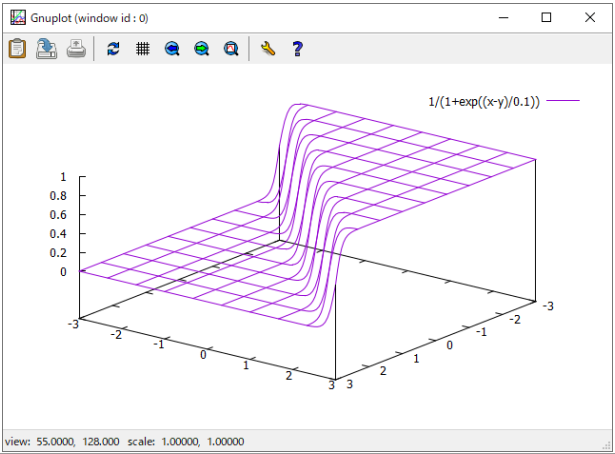The height and width of the screenshot is (454, 615).
Task: Click the view angle readout in status bar
Action: (x=75, y=441)
